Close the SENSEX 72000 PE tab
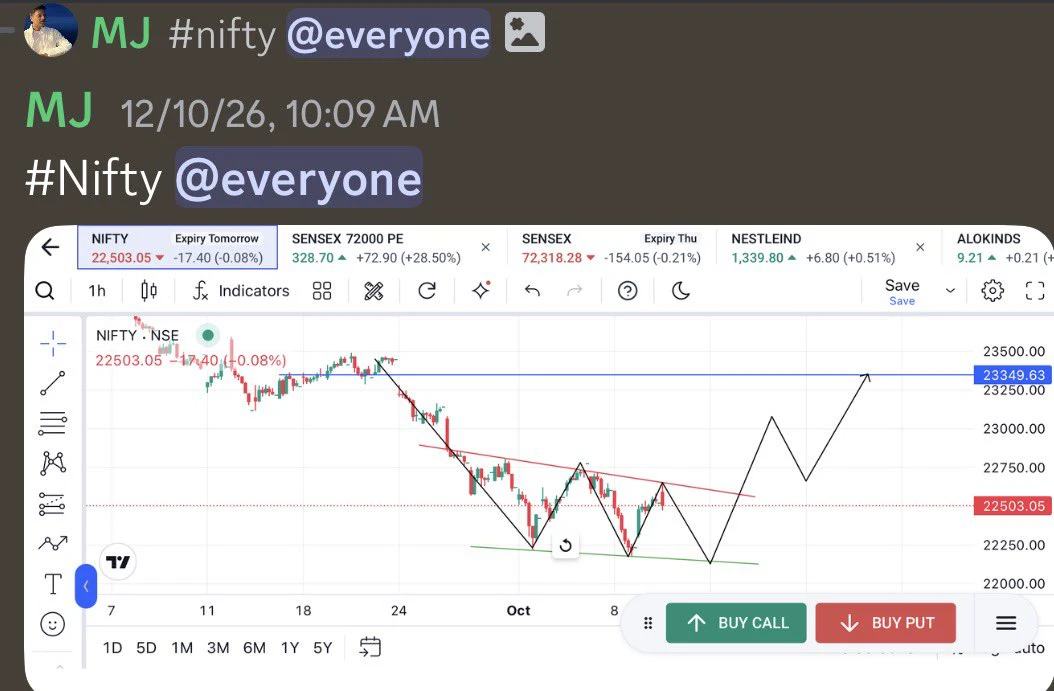The width and height of the screenshot is (1054, 691). (485, 247)
